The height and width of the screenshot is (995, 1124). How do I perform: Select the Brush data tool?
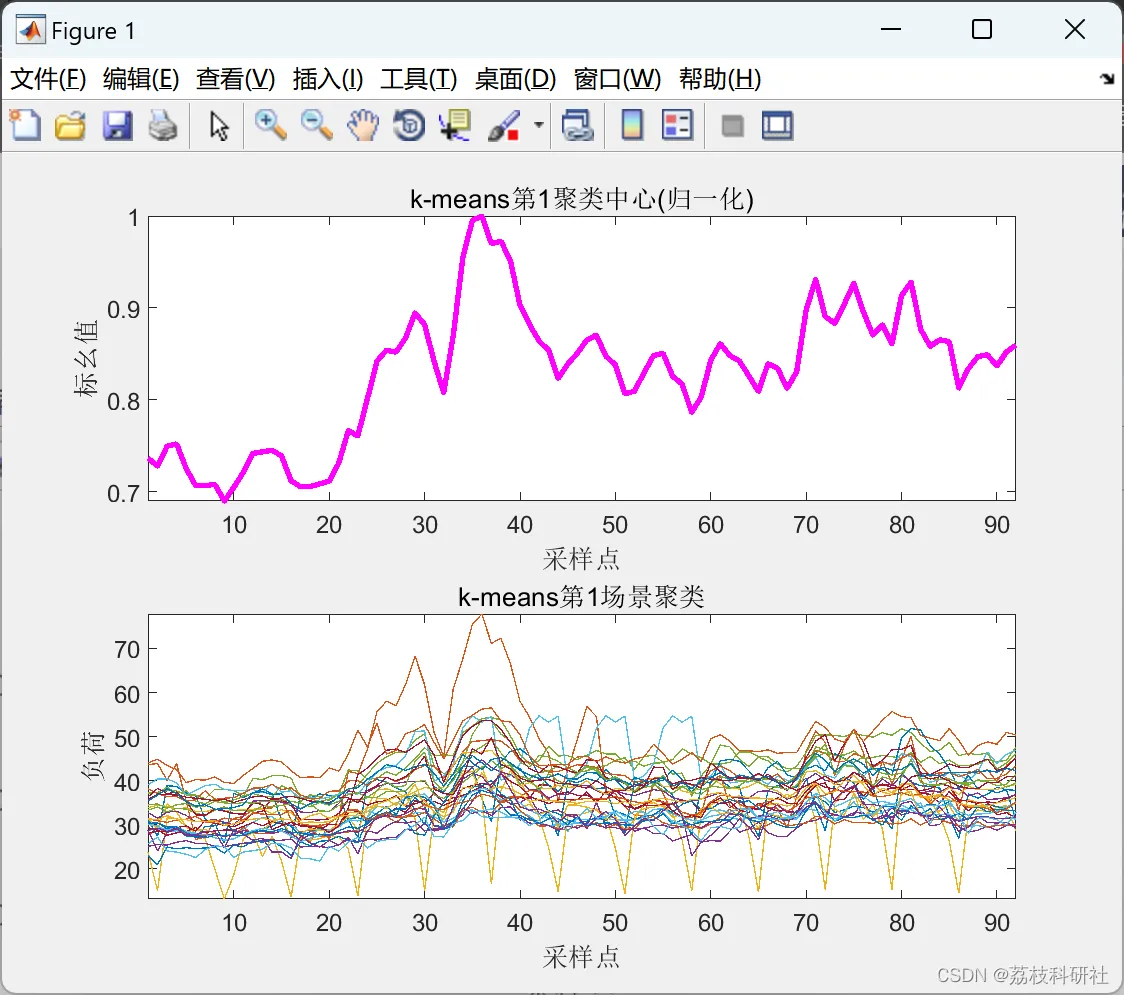(x=504, y=125)
